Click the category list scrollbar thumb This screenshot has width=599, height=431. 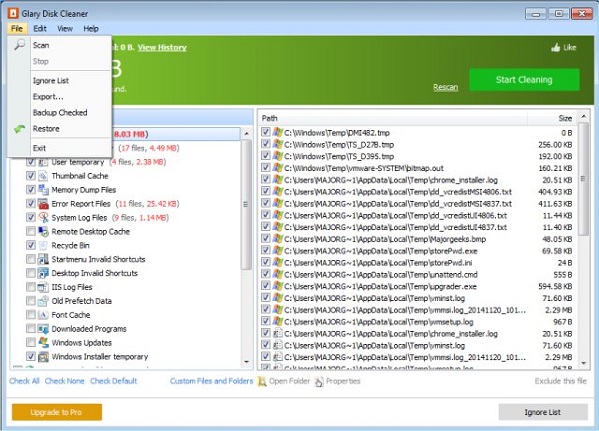click(246, 204)
